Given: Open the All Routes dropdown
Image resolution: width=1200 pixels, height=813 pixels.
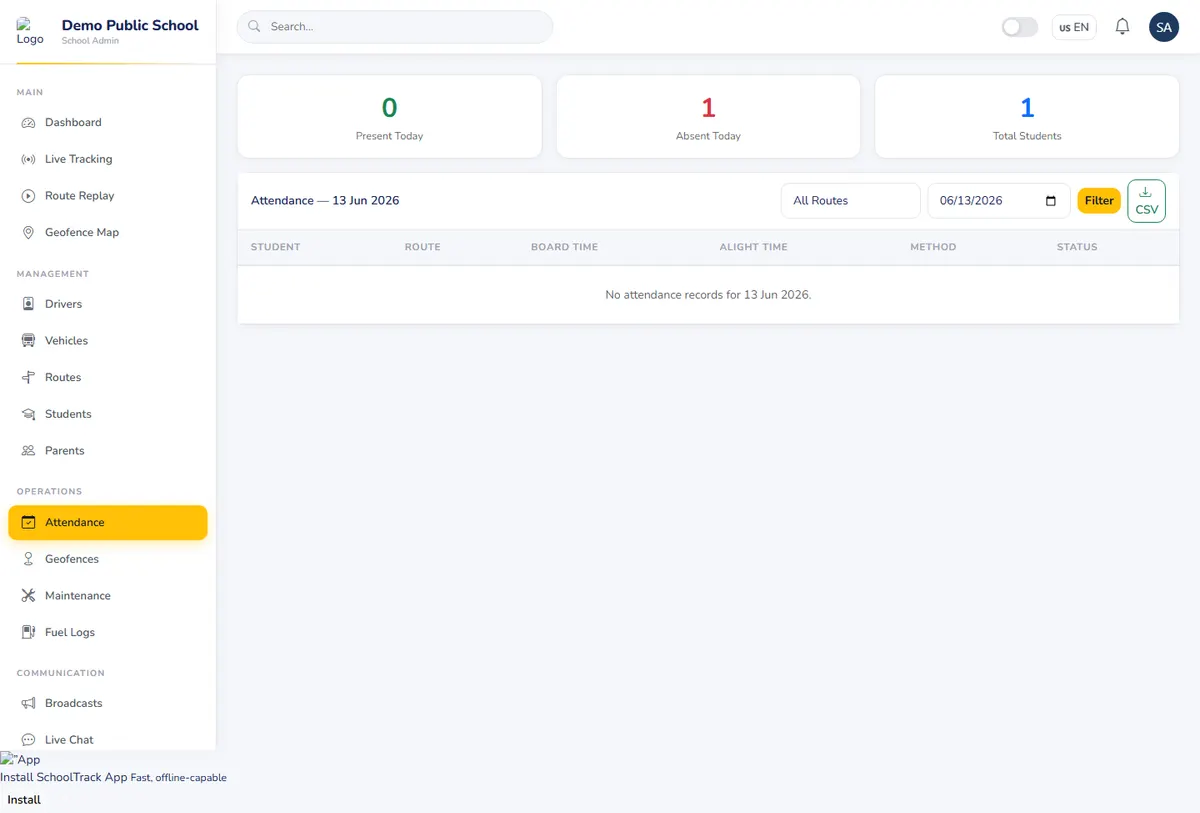Looking at the screenshot, I should click(851, 201).
